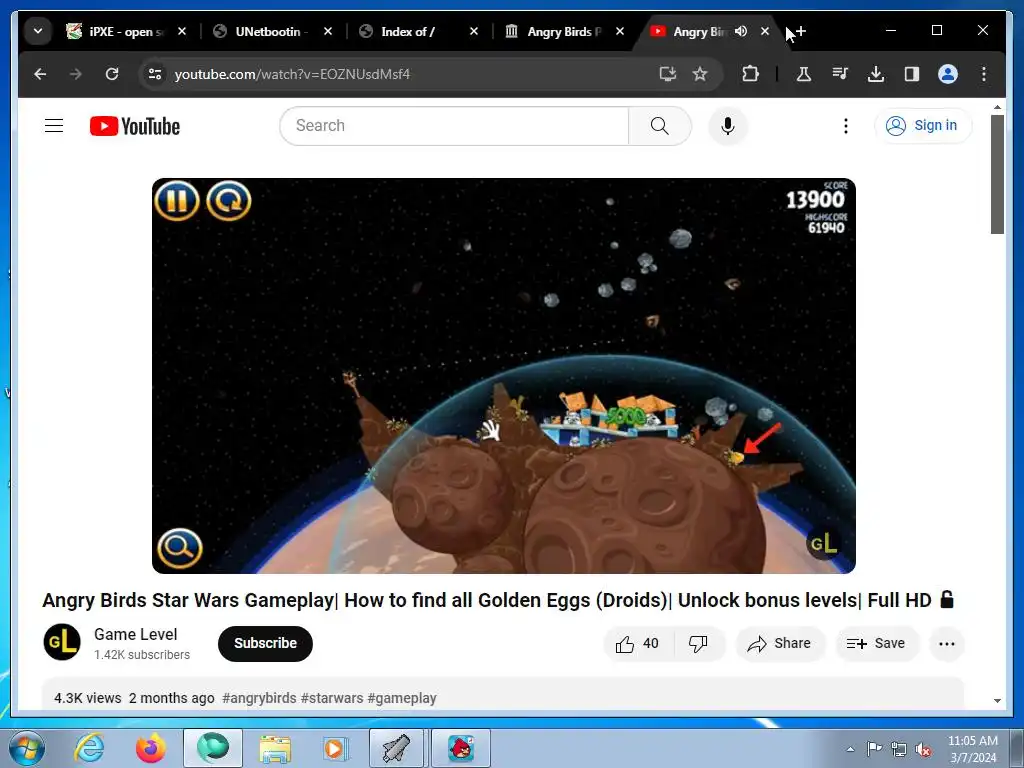Open the Windows Start menu

(x=26, y=748)
